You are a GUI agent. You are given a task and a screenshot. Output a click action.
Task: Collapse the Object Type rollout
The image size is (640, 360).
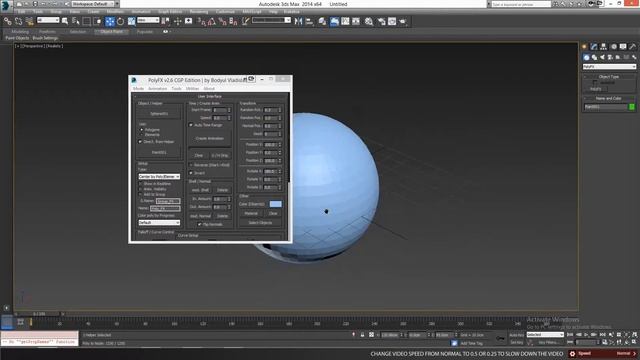coord(609,77)
